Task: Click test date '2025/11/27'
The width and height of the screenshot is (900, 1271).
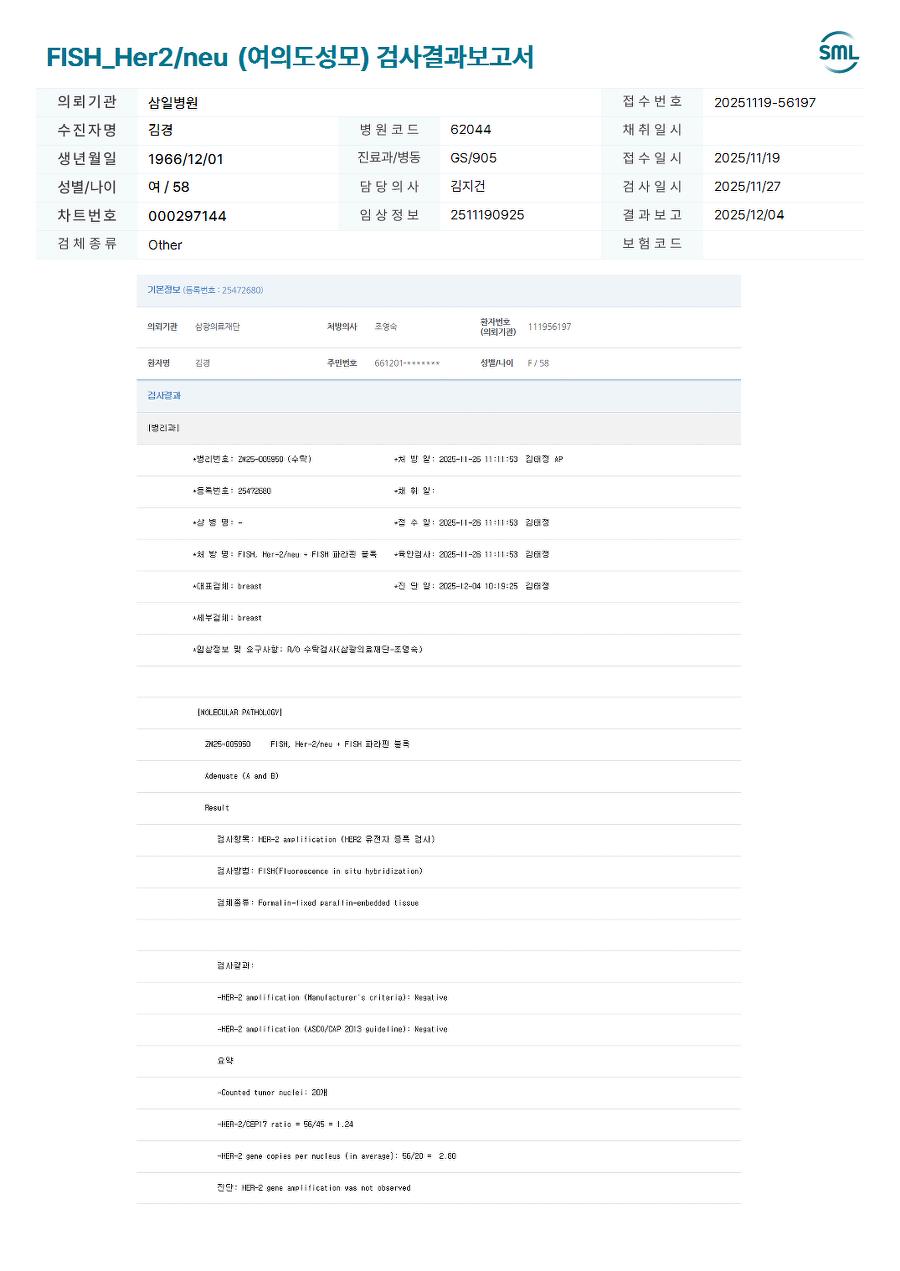Action: click(747, 187)
